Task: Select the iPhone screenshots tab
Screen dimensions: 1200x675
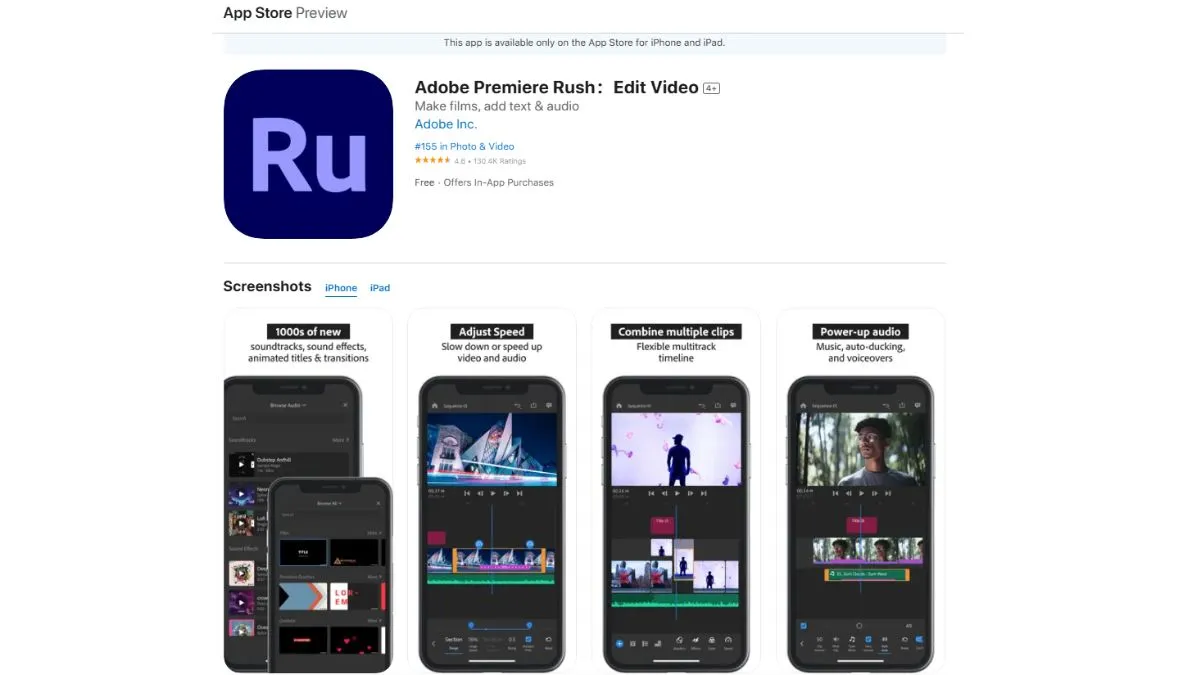Action: (341, 287)
